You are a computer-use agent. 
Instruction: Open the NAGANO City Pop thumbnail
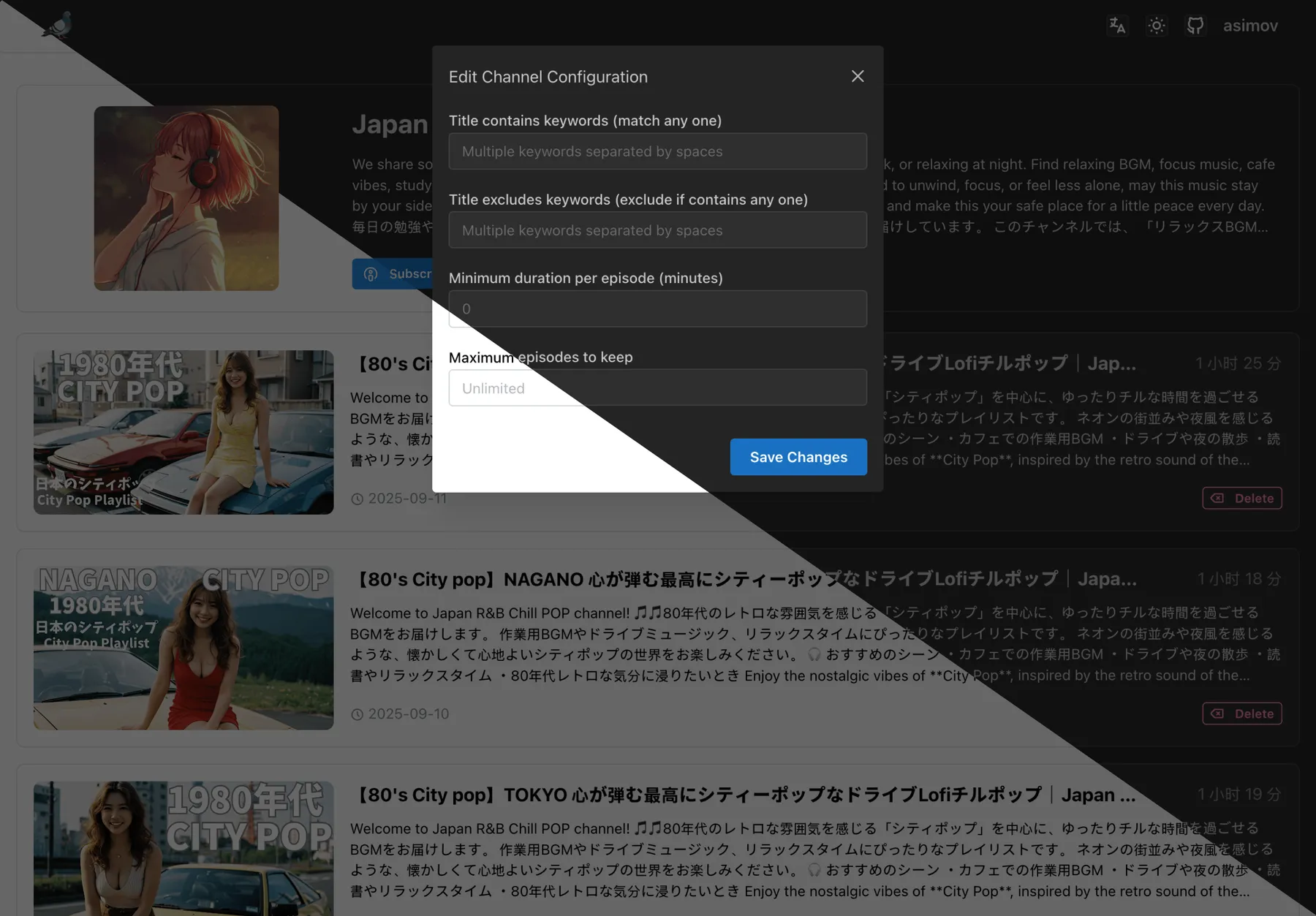(184, 648)
